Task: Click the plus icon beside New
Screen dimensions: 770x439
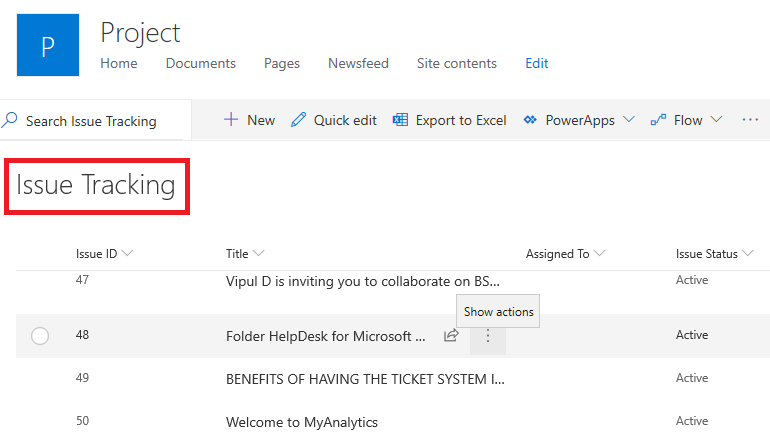Action: 231,120
